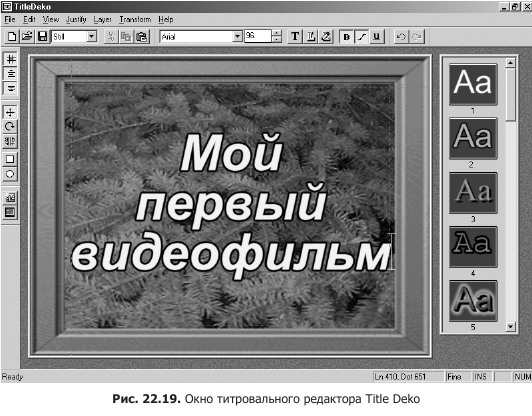The image size is (532, 416).
Task: Open the Arial font dropdown arrow
Action: (238, 36)
